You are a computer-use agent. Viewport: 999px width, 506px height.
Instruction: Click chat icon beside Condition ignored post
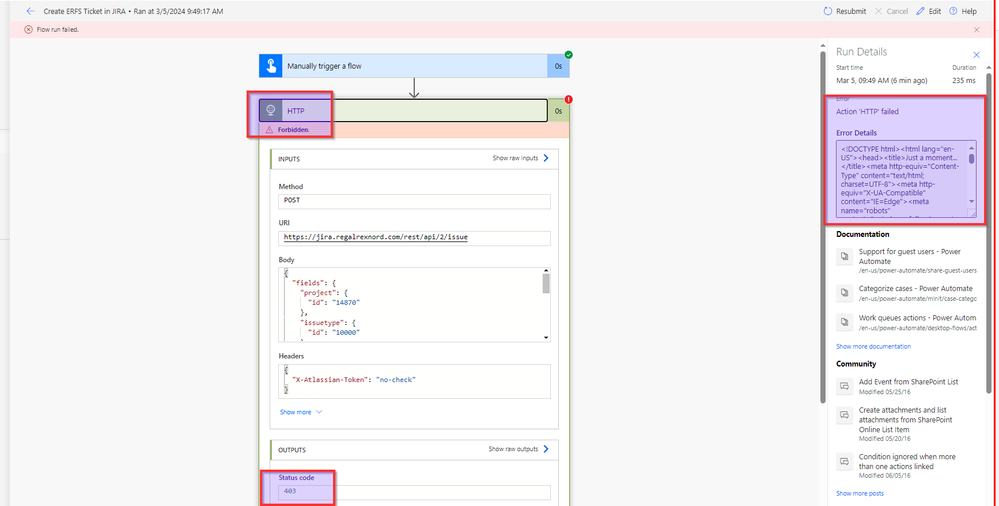(x=844, y=461)
